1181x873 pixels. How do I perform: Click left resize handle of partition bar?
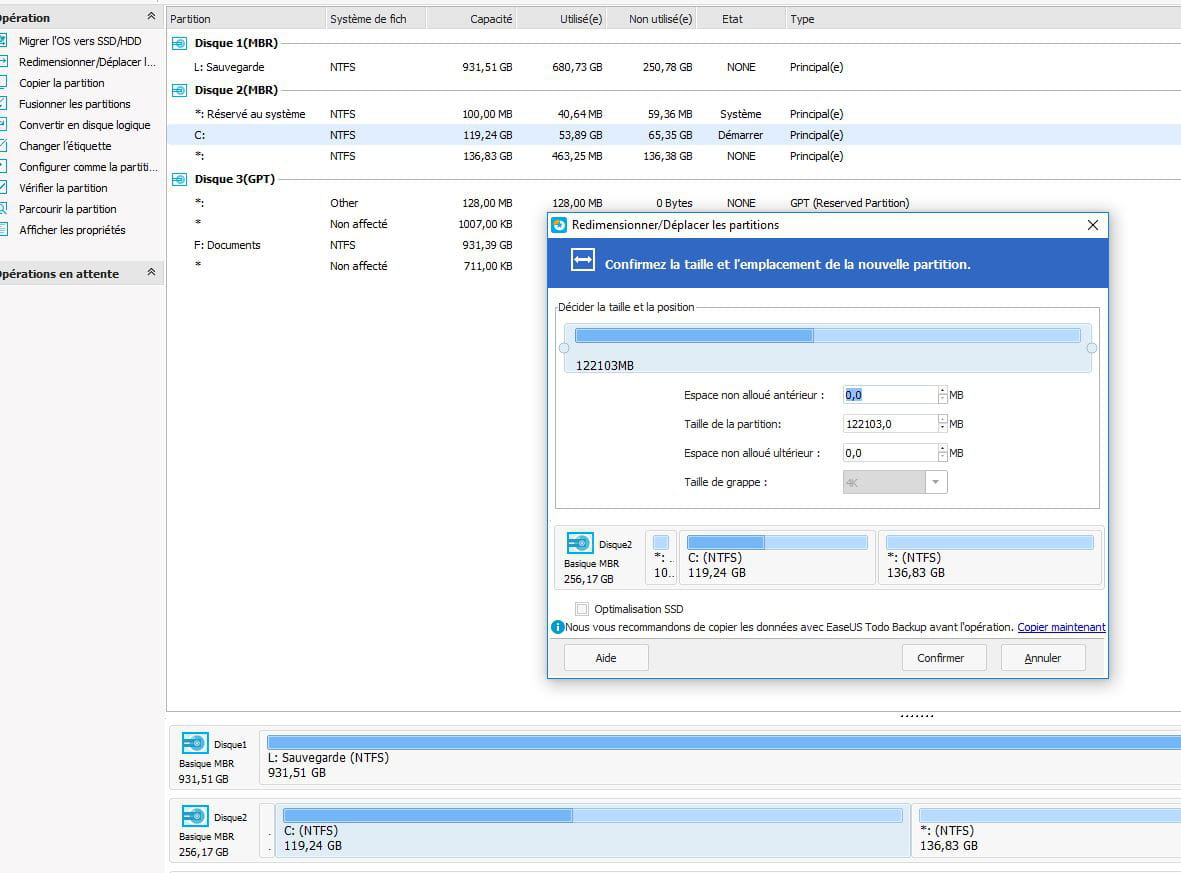(564, 348)
